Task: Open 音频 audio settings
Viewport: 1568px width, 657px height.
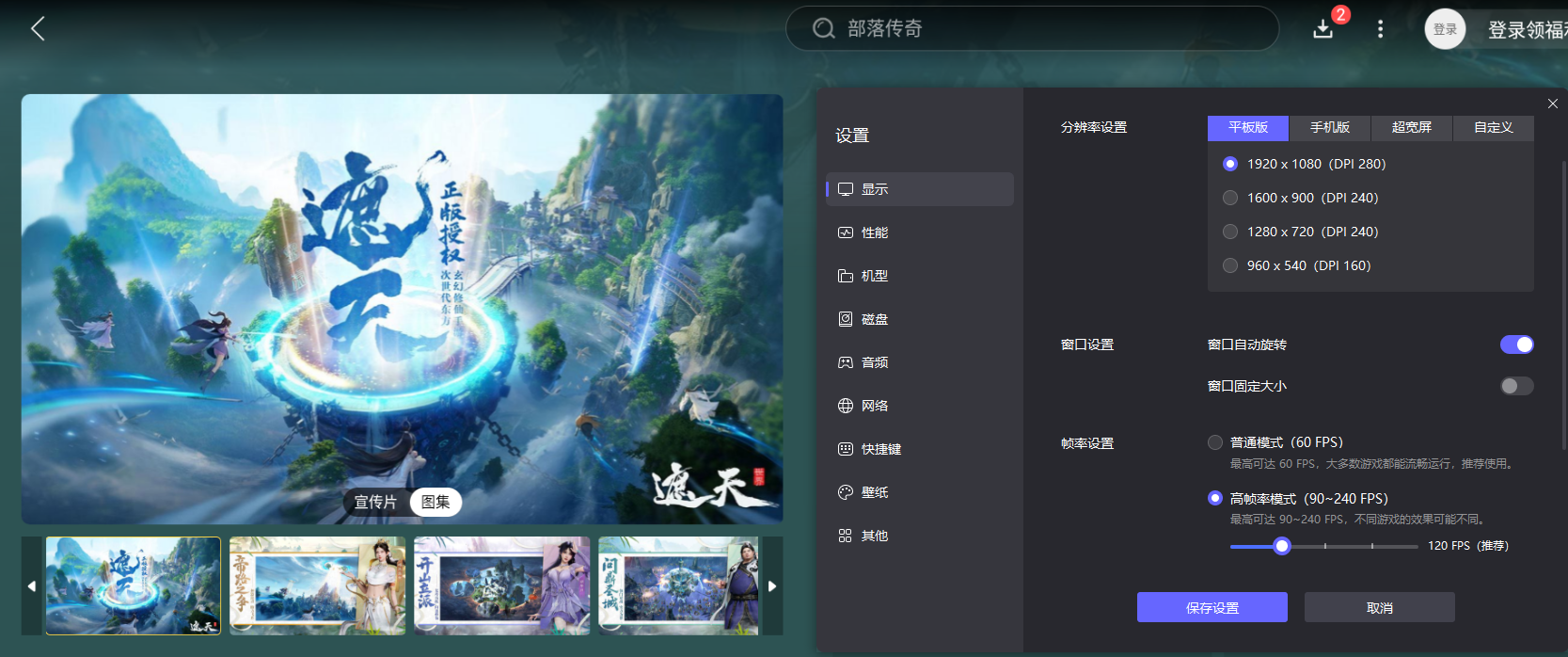Action: [x=920, y=362]
